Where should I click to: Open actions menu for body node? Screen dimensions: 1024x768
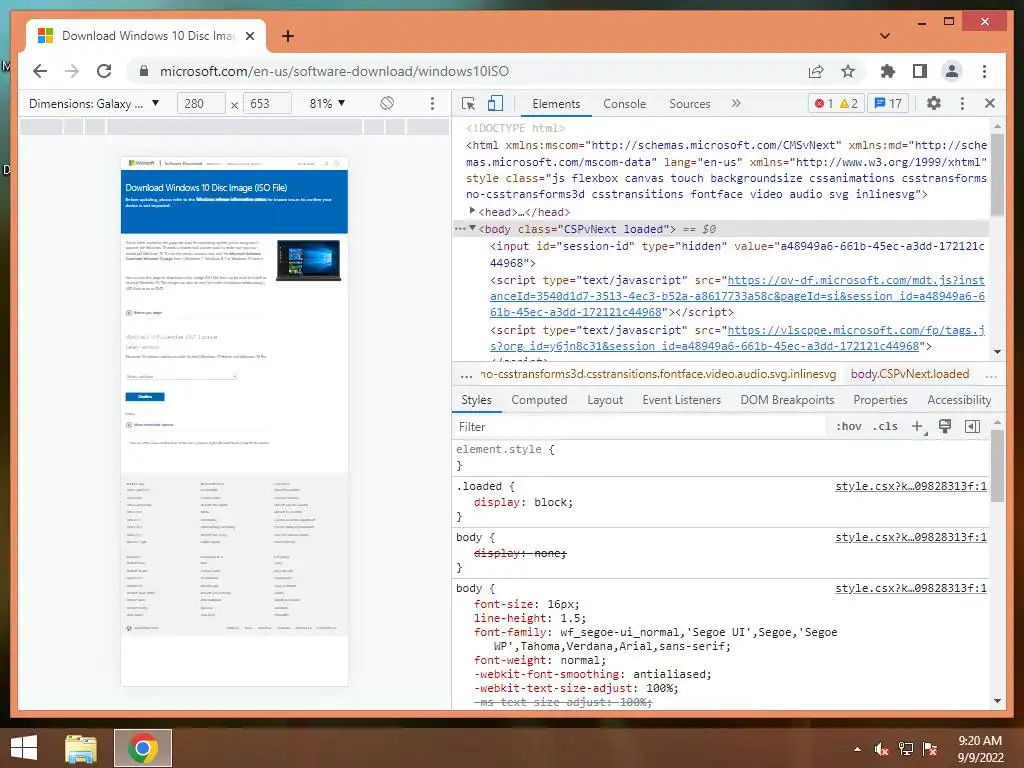point(460,229)
